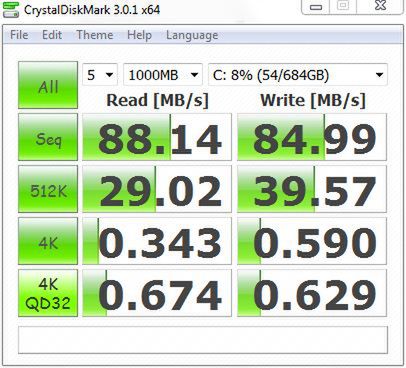Expand the C: drive selection dropdown
Screen dimensions: 406x368
pyautogui.click(x=298, y=75)
